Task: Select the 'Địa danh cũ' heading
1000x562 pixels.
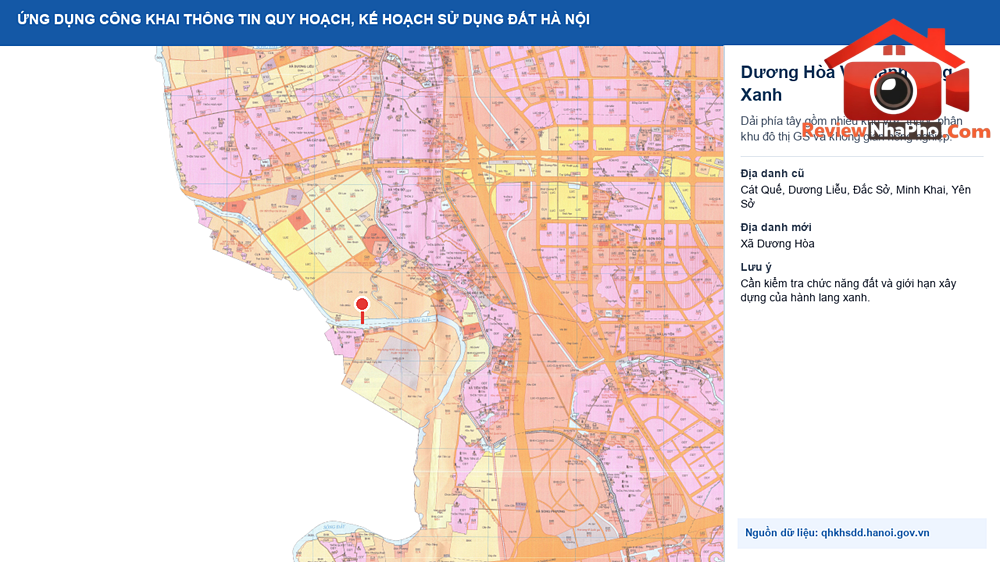Action: tap(772, 174)
